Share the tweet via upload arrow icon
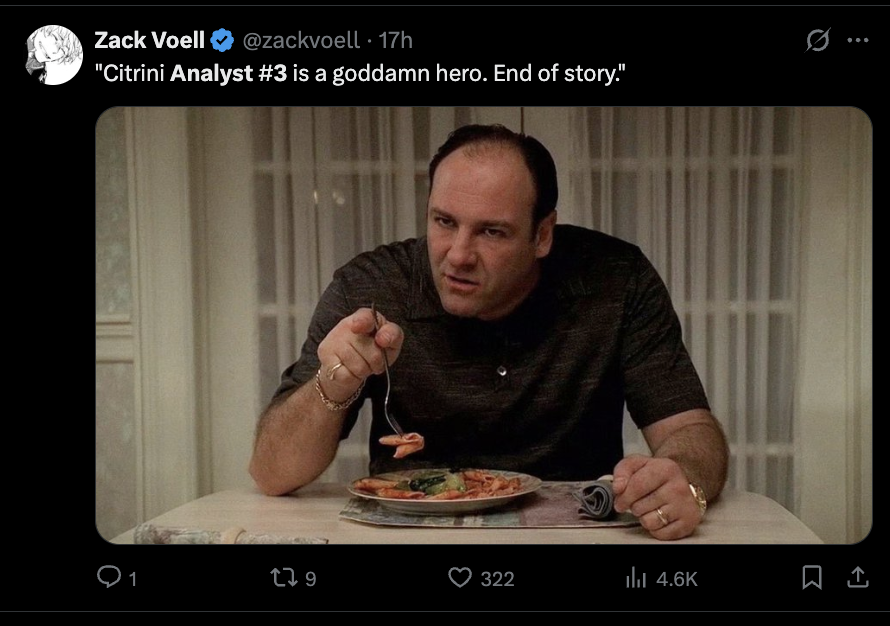The image size is (890, 626). tap(857, 577)
